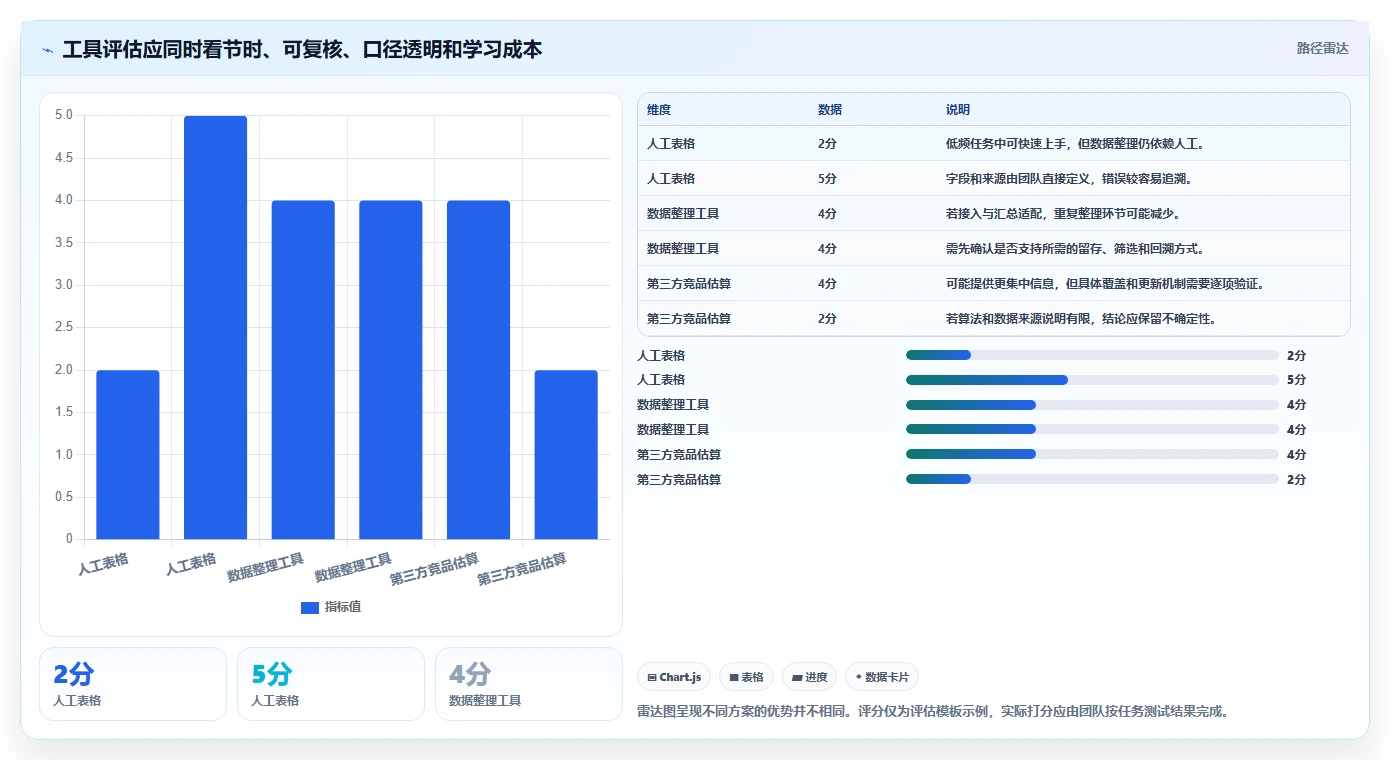Select the 进度 tag
1390x760 pixels.
tap(809, 677)
